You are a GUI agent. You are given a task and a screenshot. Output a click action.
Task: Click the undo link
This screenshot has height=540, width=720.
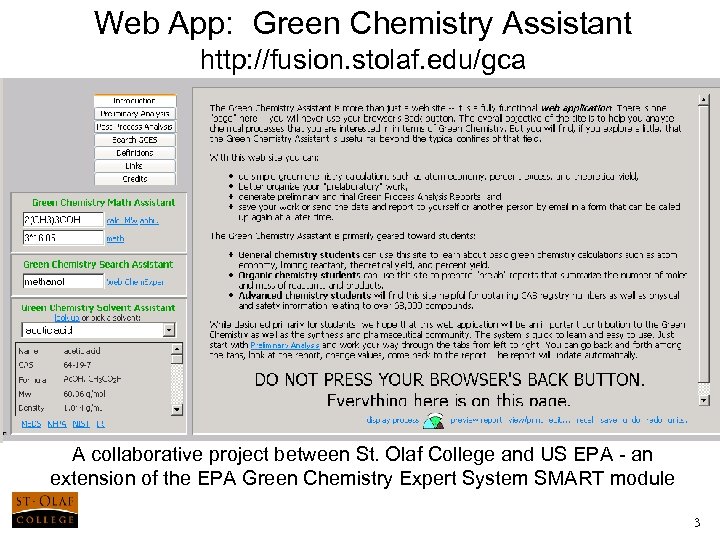(x=631, y=420)
